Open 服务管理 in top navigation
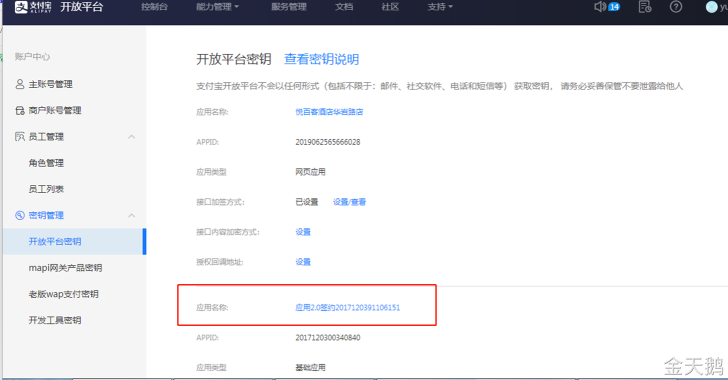The height and width of the screenshot is (380, 728). pyautogui.click(x=289, y=7)
